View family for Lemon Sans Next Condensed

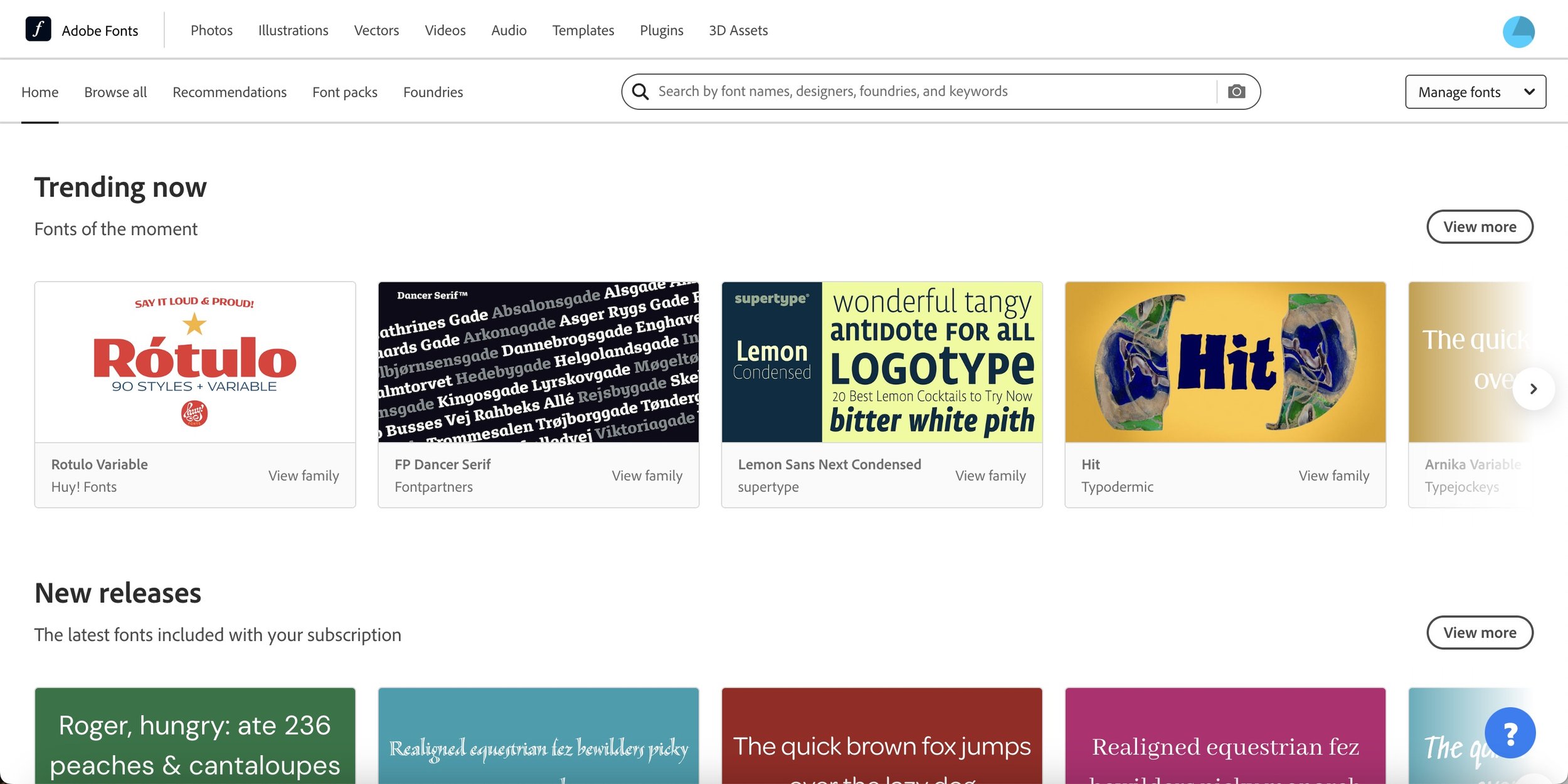tap(990, 475)
